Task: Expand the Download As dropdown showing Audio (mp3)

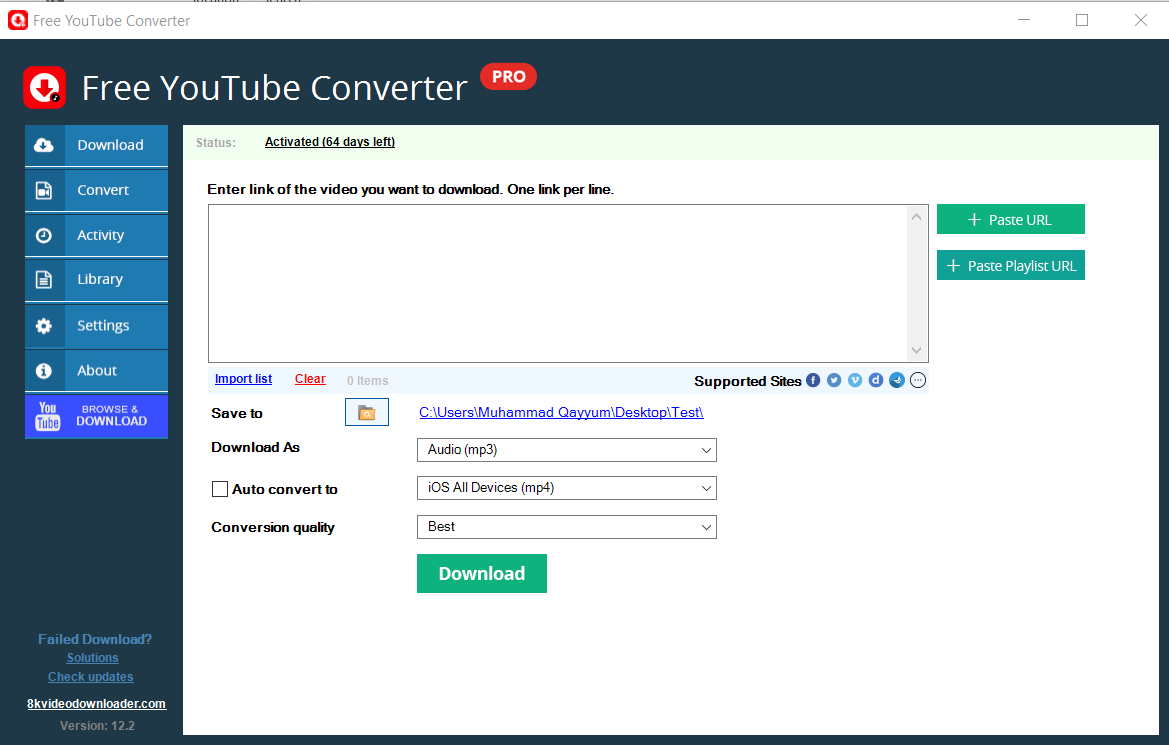Action: point(567,450)
